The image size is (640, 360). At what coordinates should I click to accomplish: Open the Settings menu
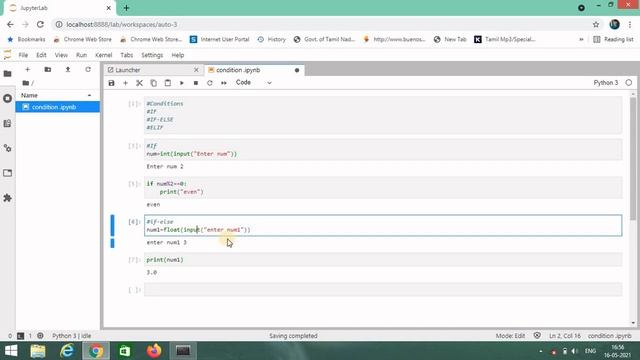click(x=152, y=55)
